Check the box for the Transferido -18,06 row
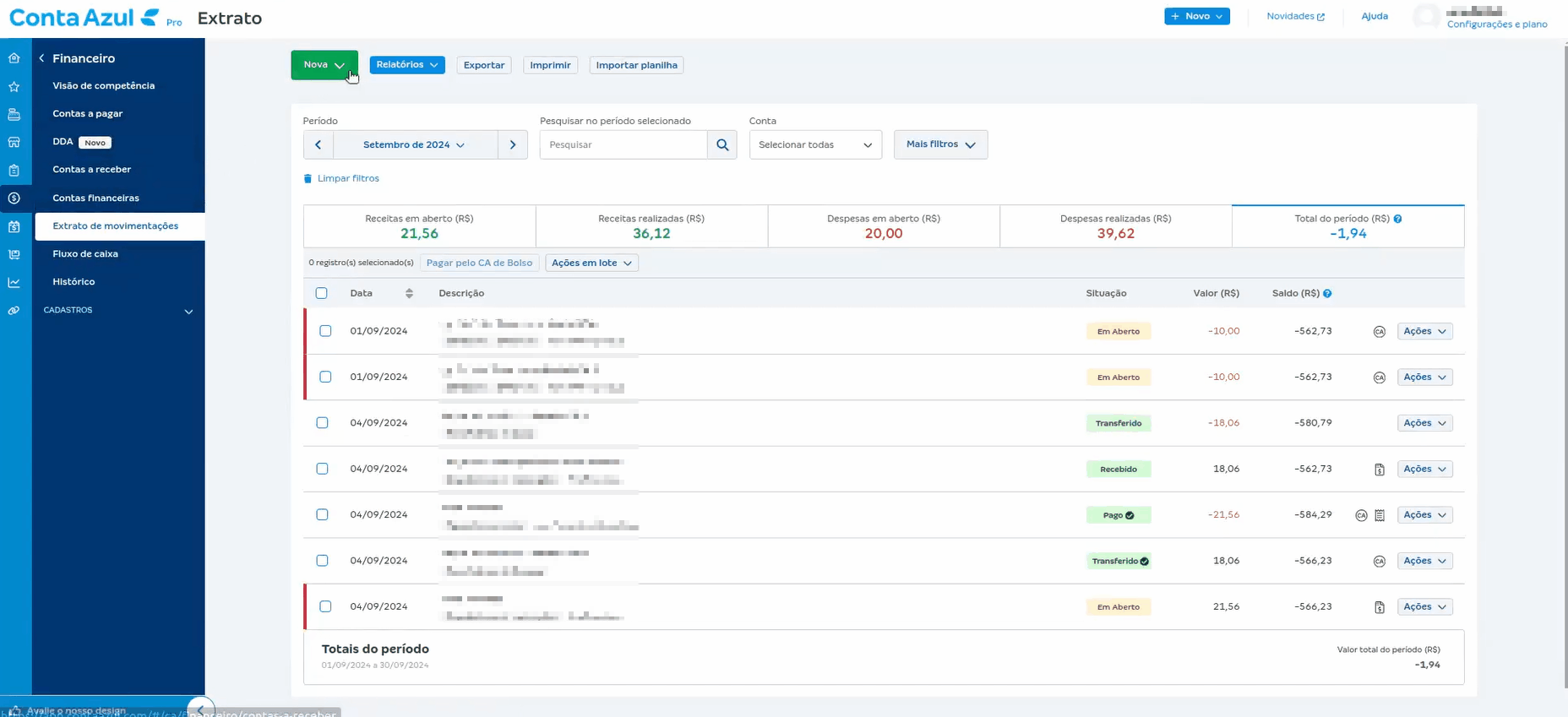The width and height of the screenshot is (1568, 717). coord(322,423)
